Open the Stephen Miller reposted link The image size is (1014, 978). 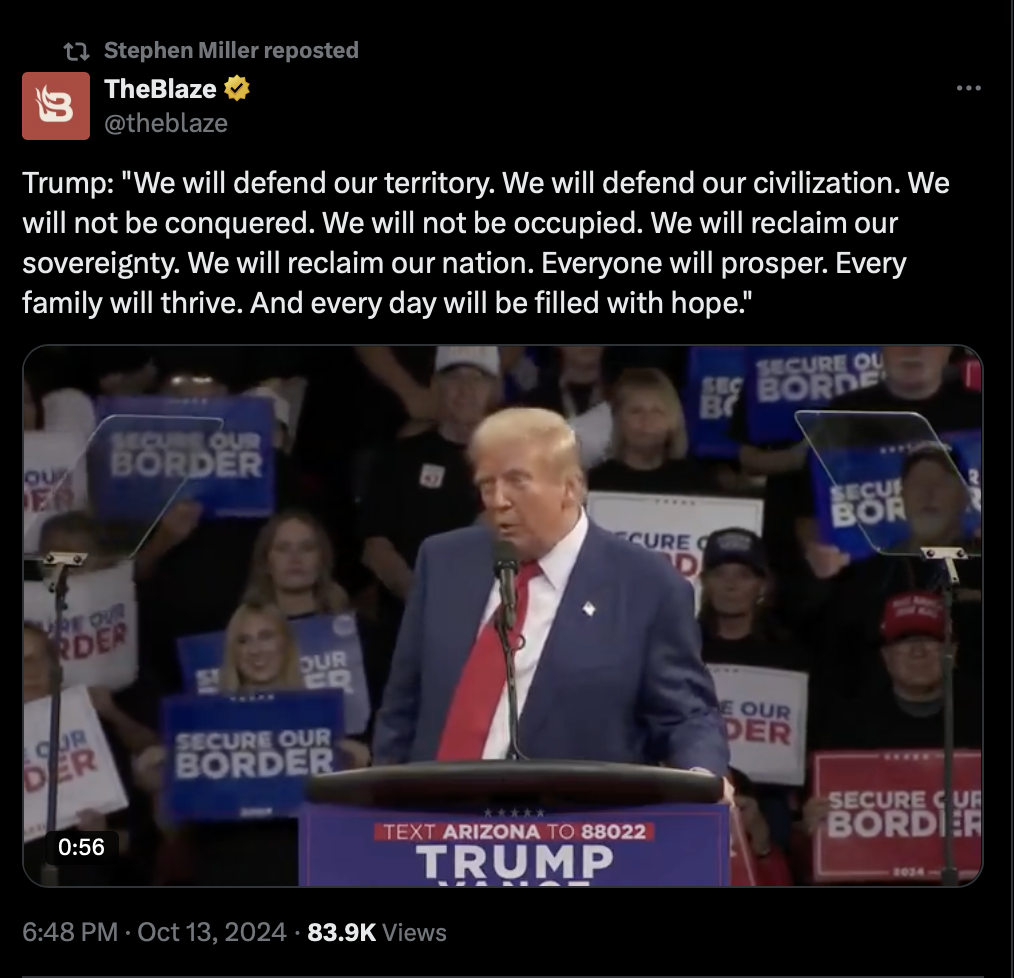tap(231, 50)
